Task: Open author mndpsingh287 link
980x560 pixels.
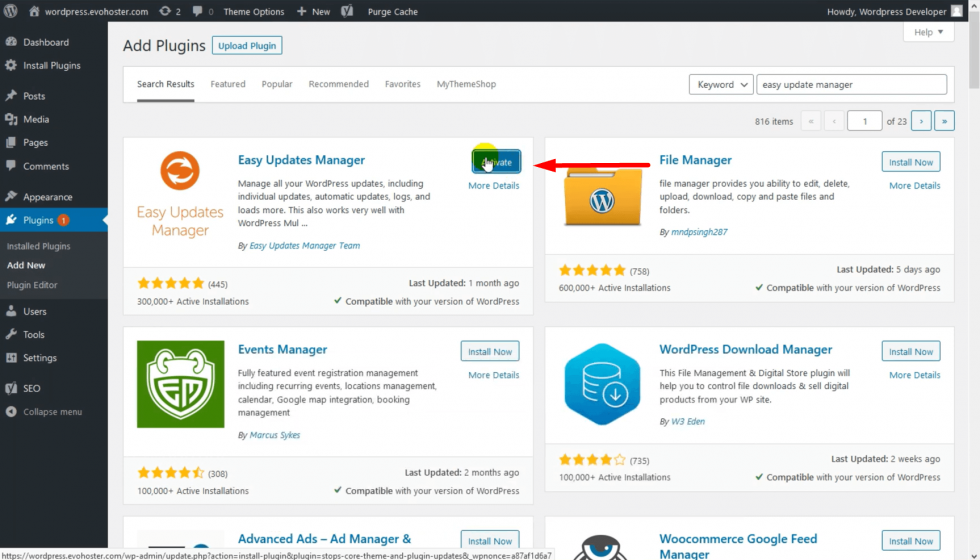Action: pos(699,232)
